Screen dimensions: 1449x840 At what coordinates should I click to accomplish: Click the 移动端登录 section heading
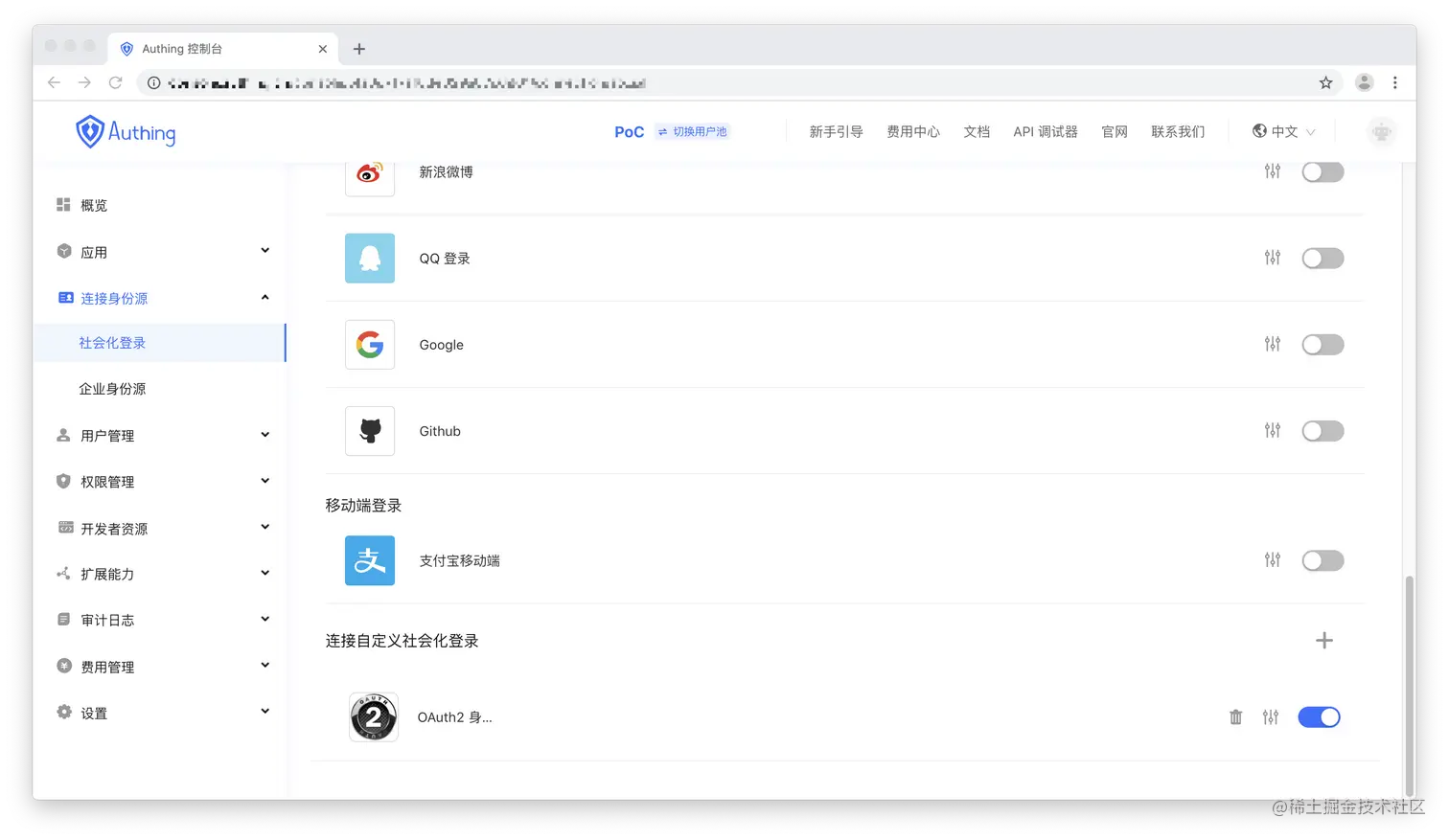pyautogui.click(x=363, y=505)
